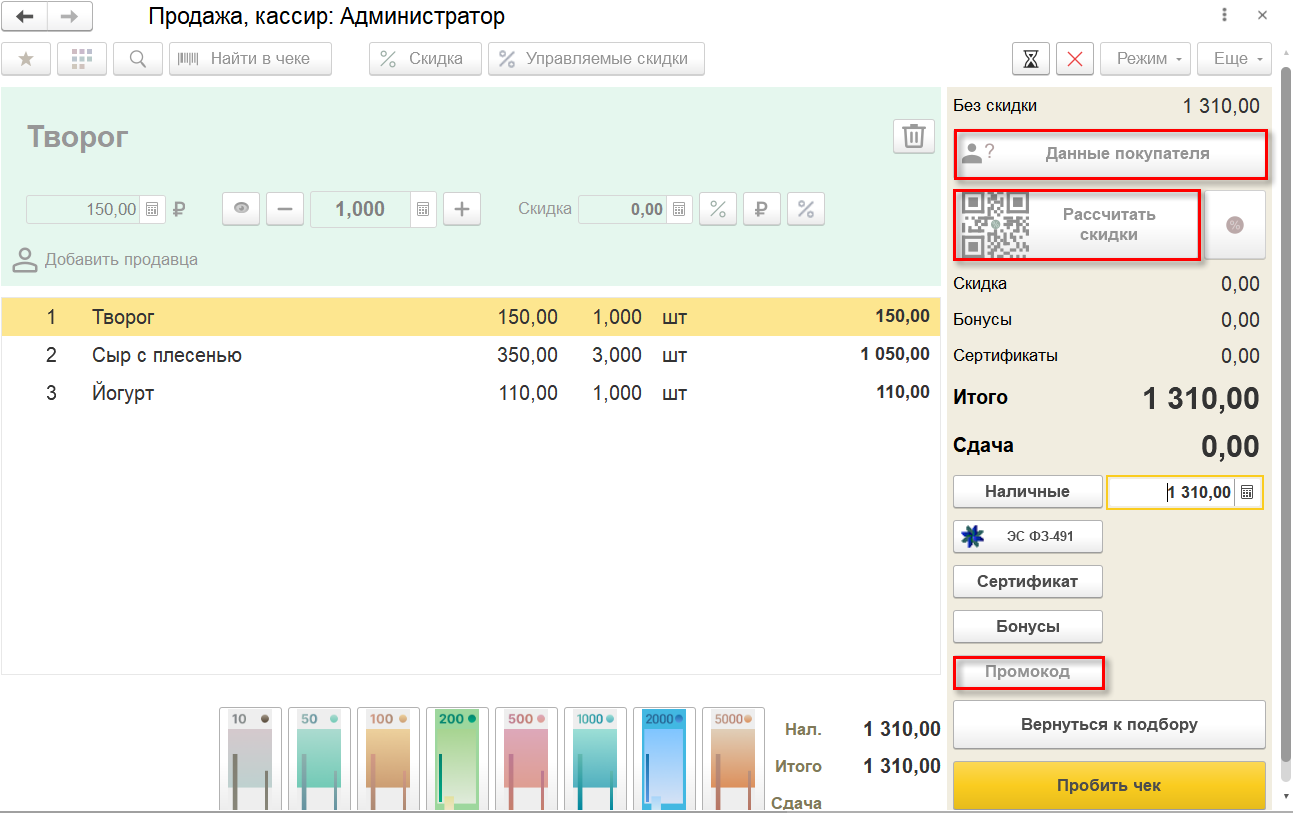The image size is (1293, 813).
Task: Click the red X cancel receipt icon
Action: click(1075, 59)
